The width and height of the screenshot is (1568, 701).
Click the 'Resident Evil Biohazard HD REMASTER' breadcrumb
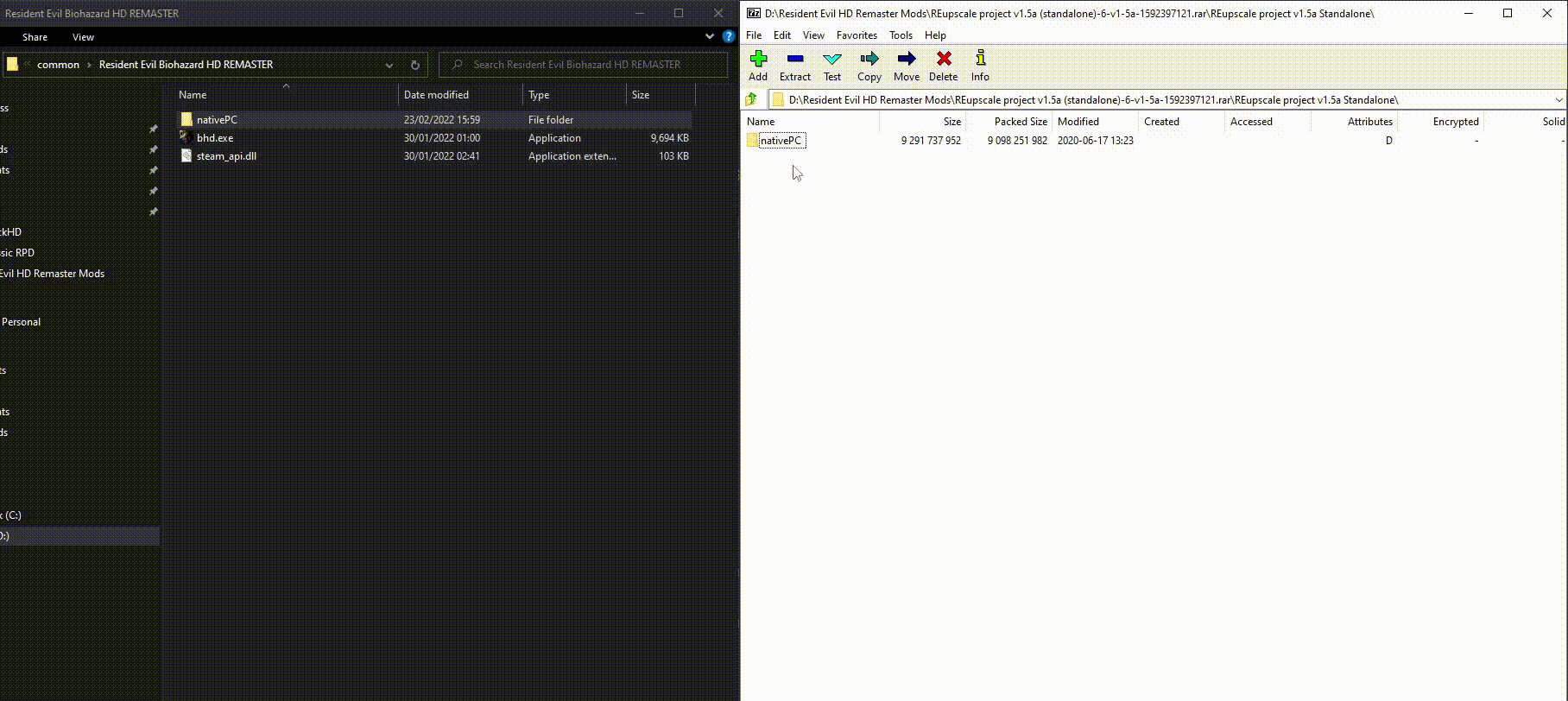(x=186, y=65)
